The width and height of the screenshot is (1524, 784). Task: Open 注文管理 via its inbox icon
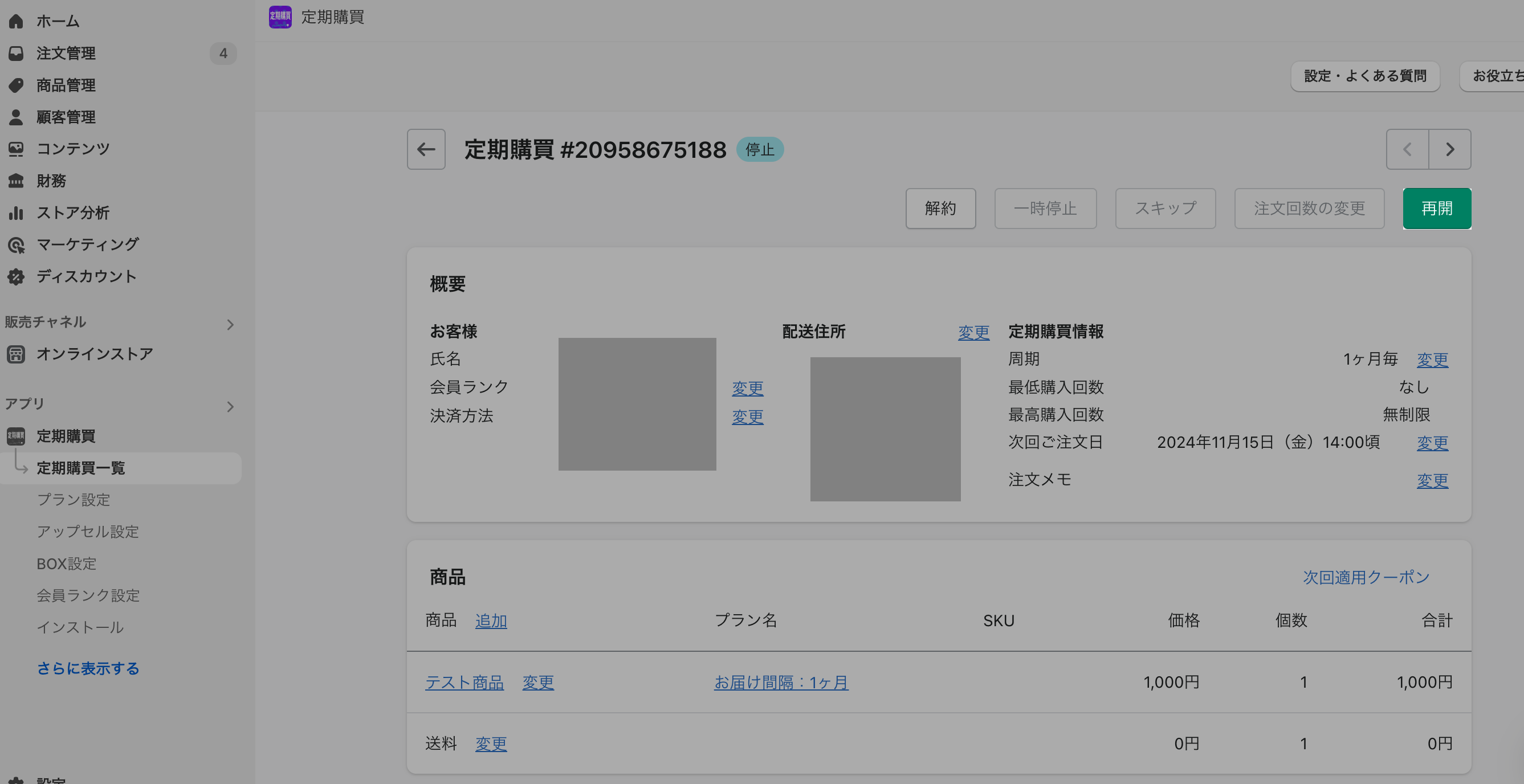tap(16, 53)
